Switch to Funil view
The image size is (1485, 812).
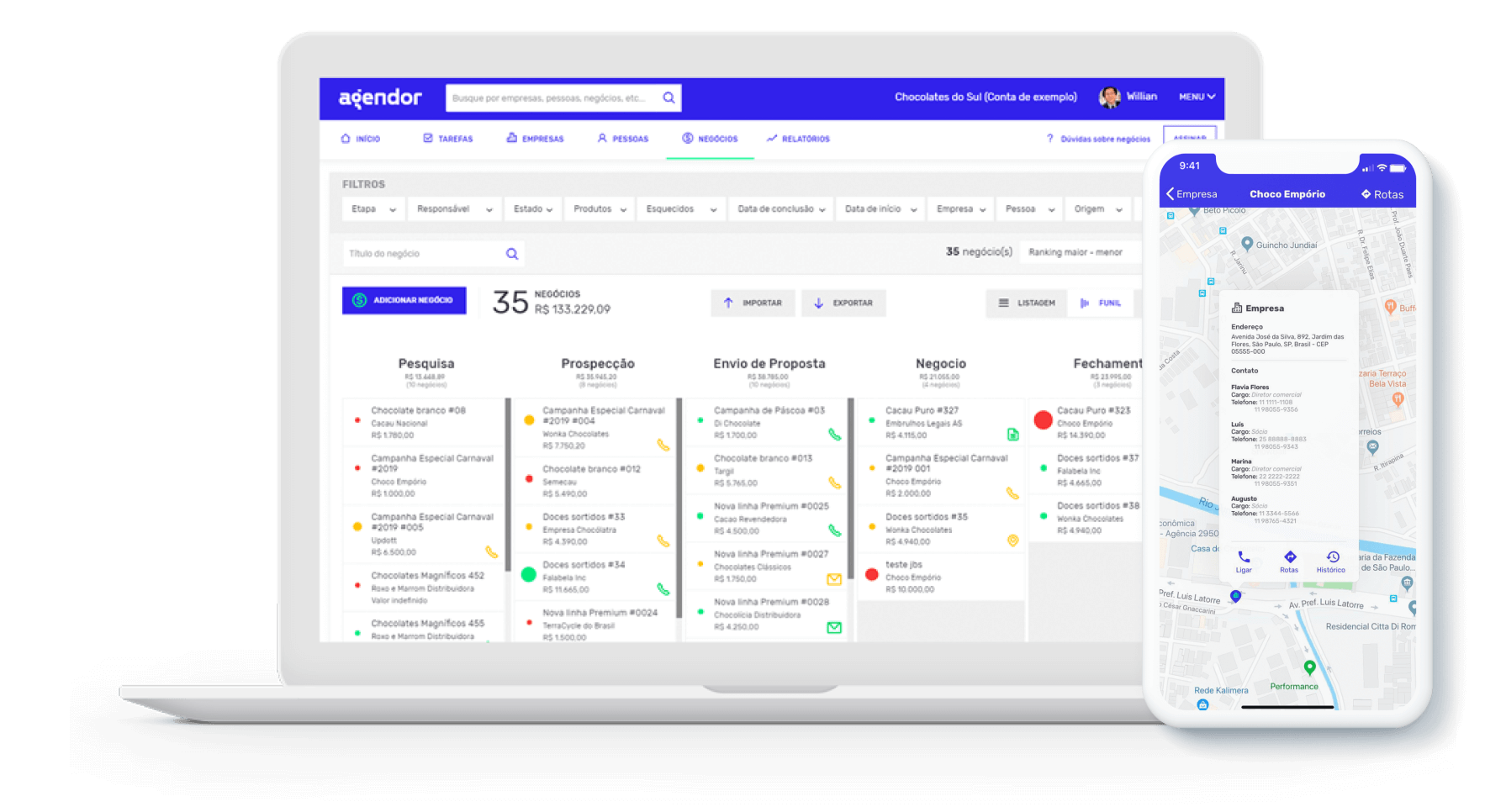(x=1101, y=303)
